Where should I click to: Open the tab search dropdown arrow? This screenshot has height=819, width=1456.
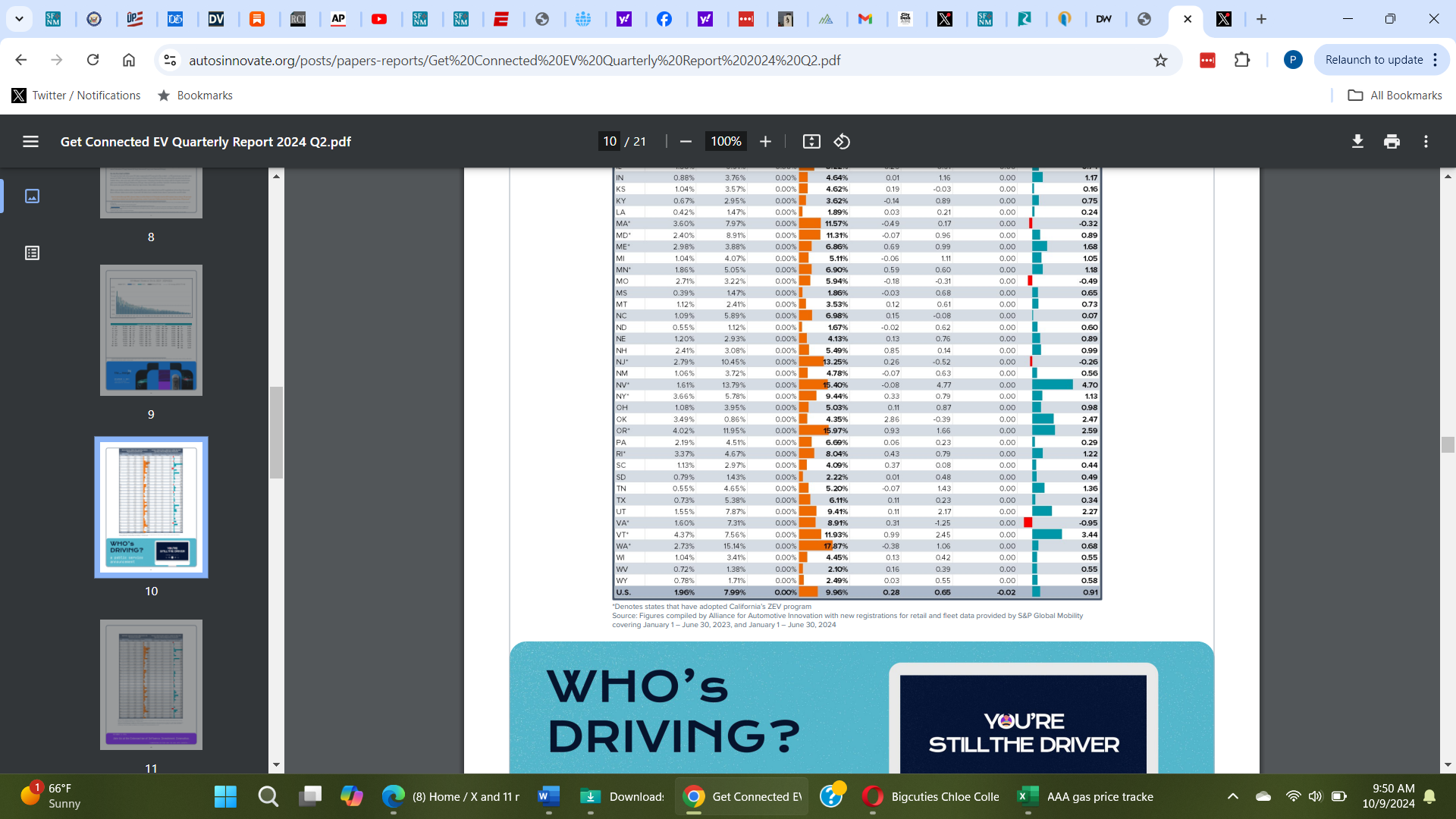[19, 19]
